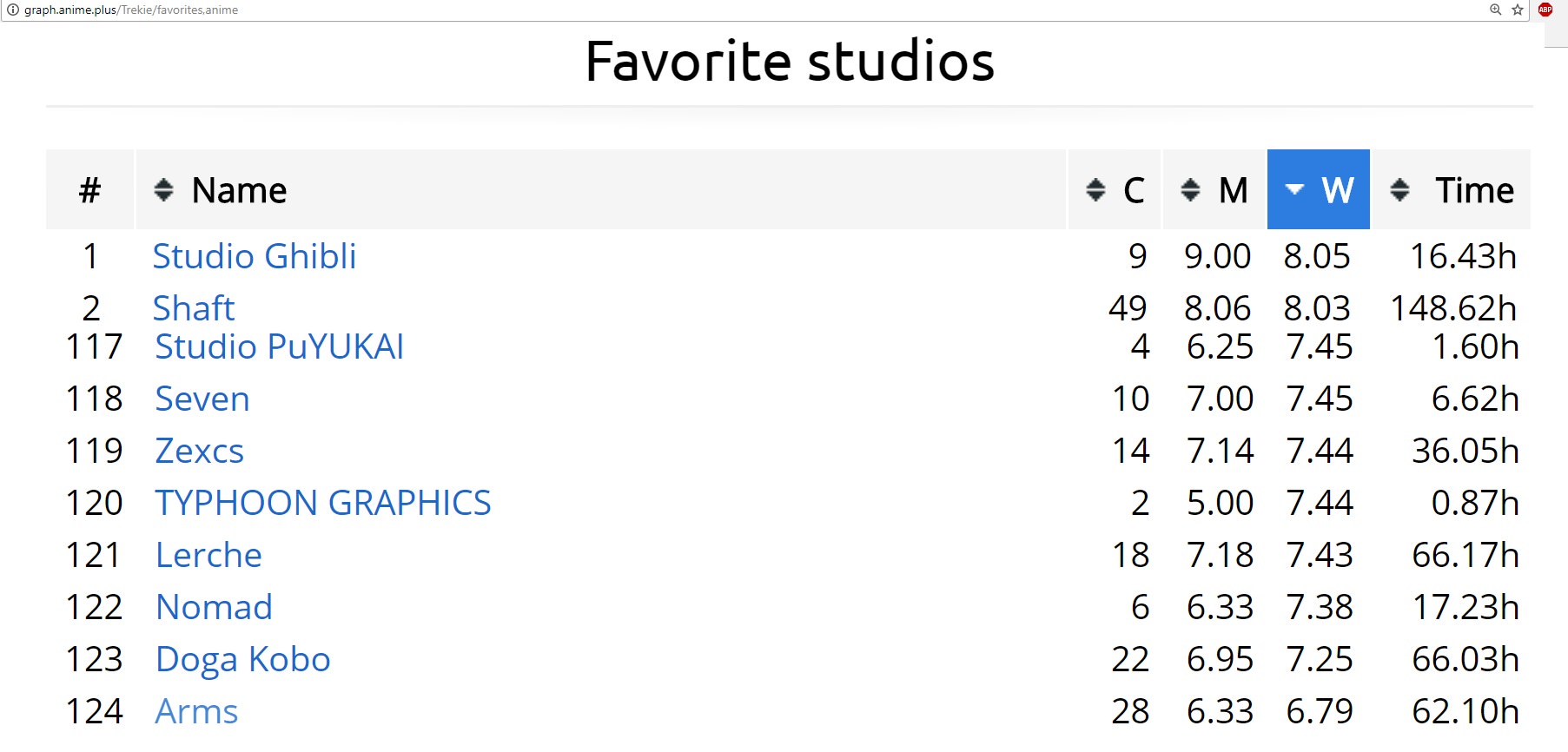This screenshot has height=752, width=1568.
Task: Open the Studio Ghibli link
Action: (x=254, y=256)
